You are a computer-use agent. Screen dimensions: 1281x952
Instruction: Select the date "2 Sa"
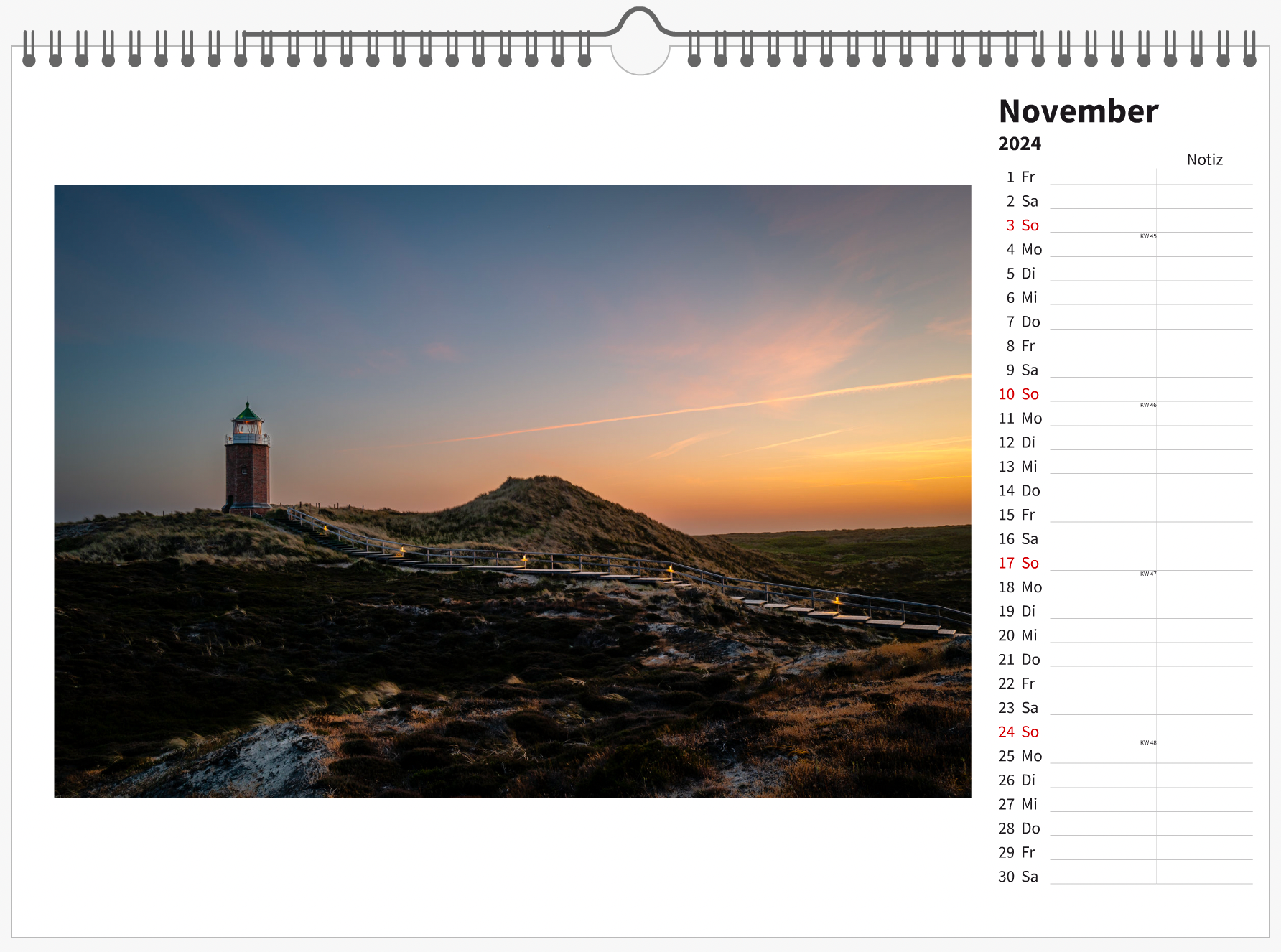coord(1022,201)
